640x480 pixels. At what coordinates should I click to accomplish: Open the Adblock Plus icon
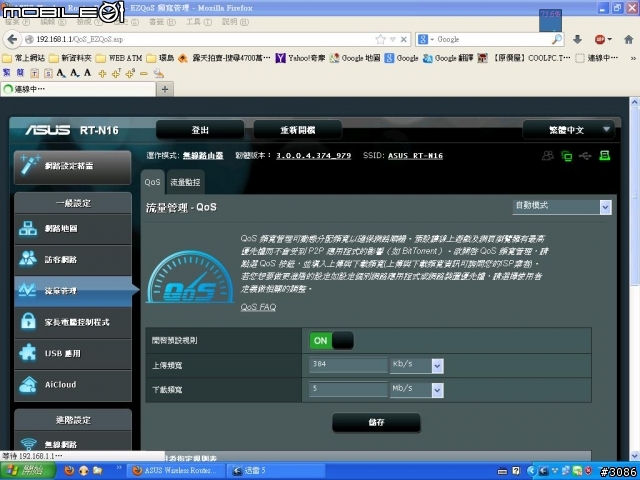600,39
